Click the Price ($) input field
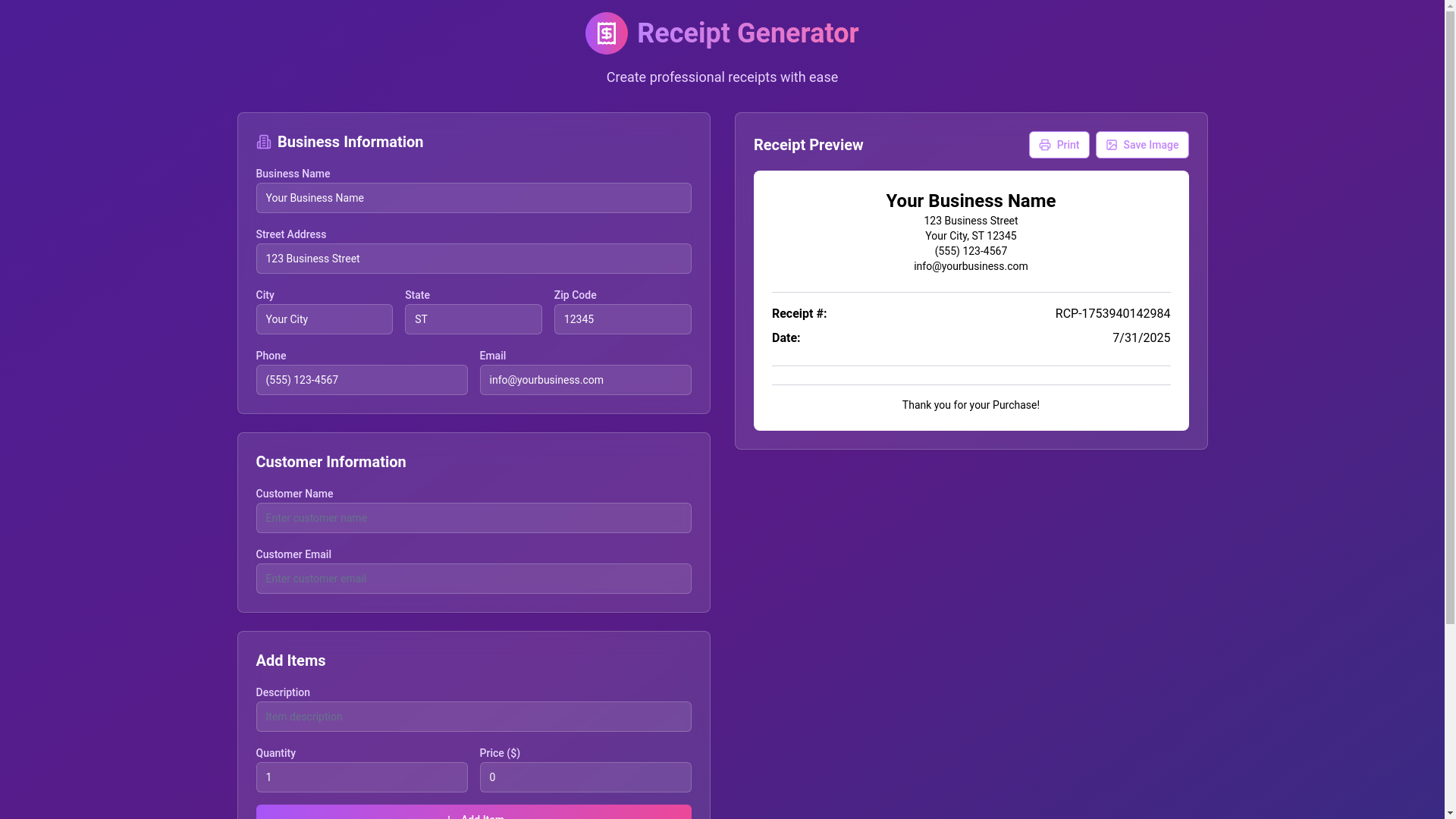The width and height of the screenshot is (1456, 819). 585,777
